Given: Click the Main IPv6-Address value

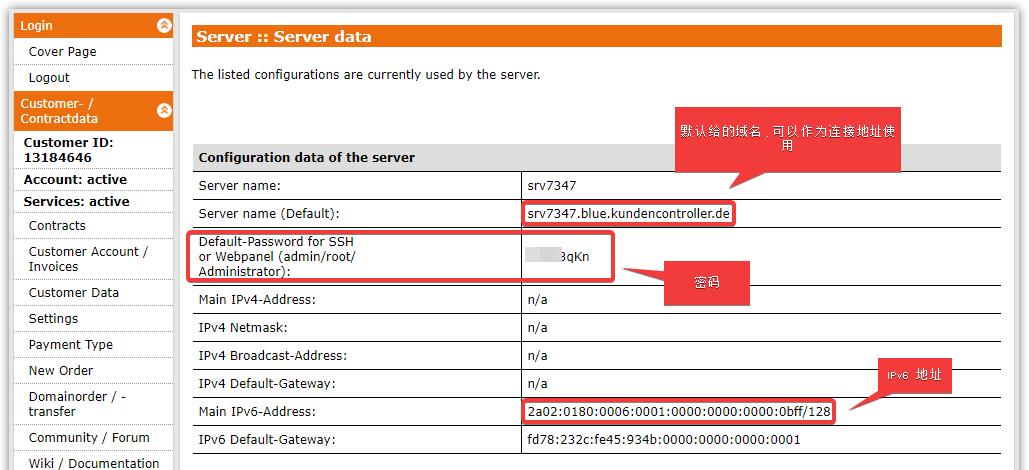Looking at the screenshot, I should [x=678, y=412].
